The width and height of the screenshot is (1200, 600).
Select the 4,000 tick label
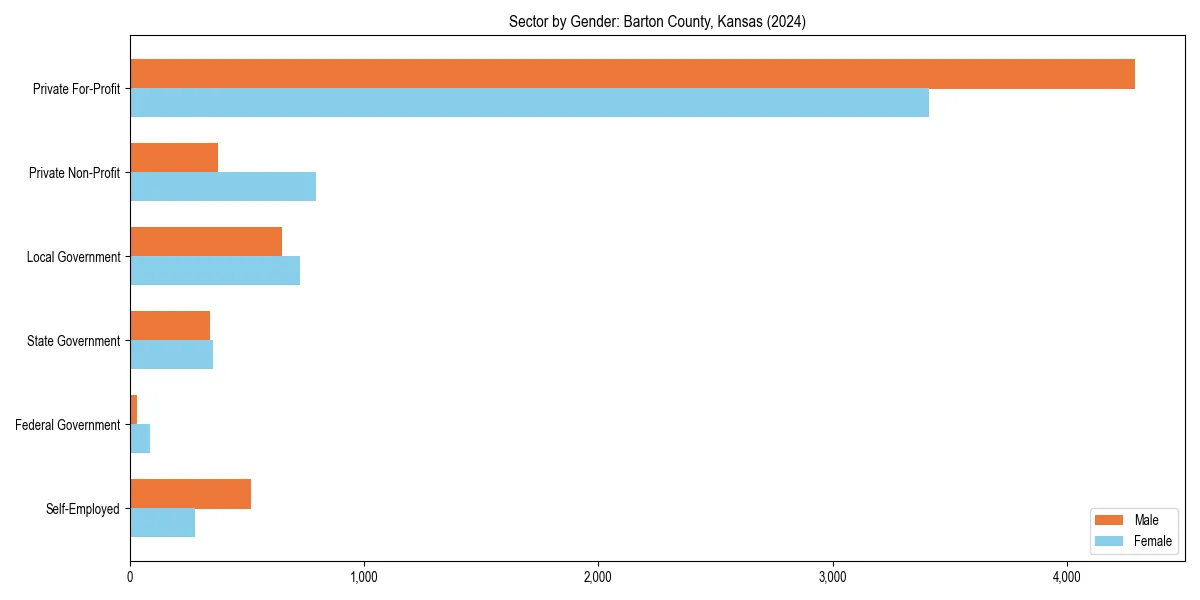pos(1067,575)
